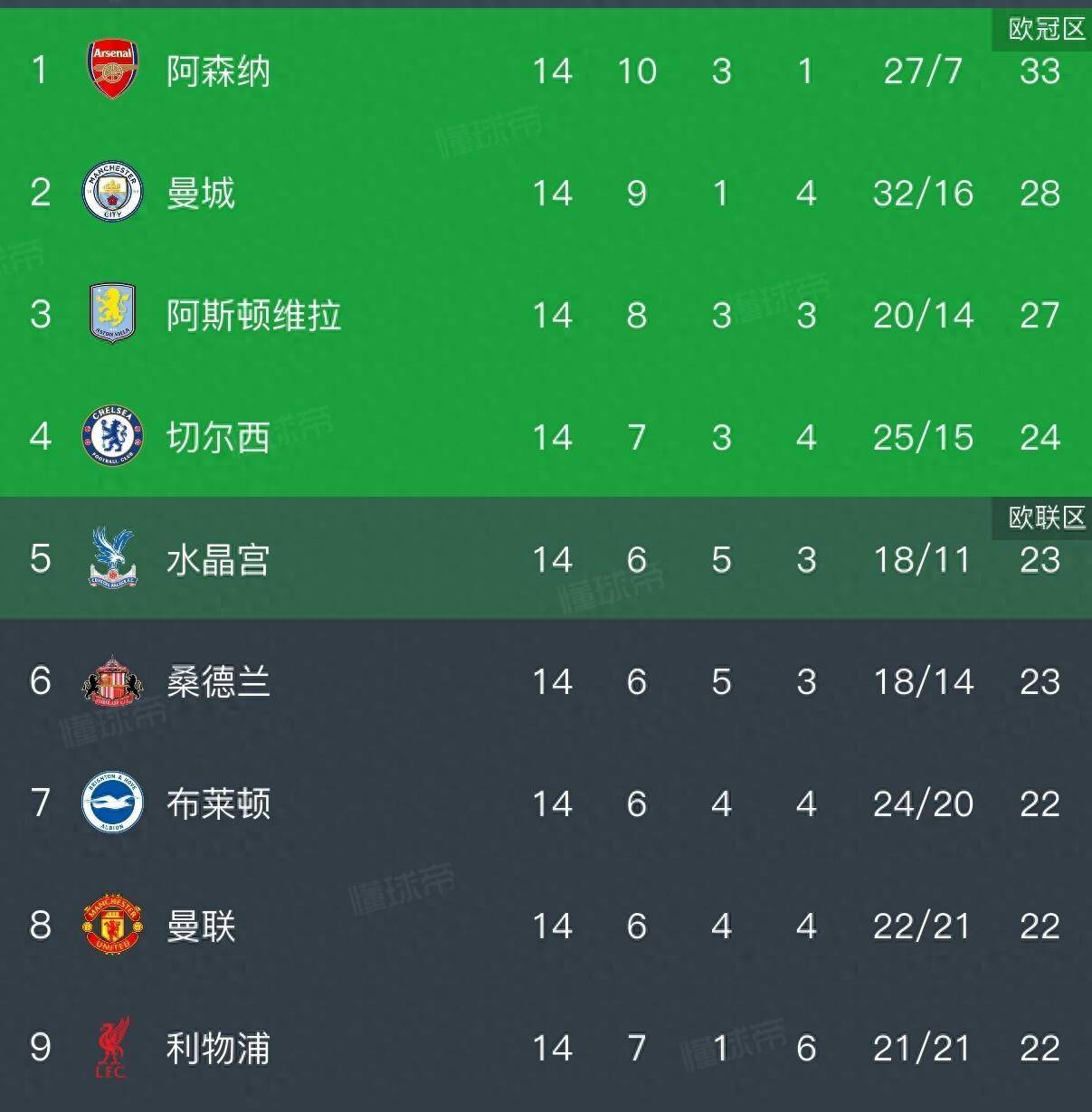The image size is (1092, 1112).
Task: Open the Chelsea club logo
Action: click(x=112, y=436)
